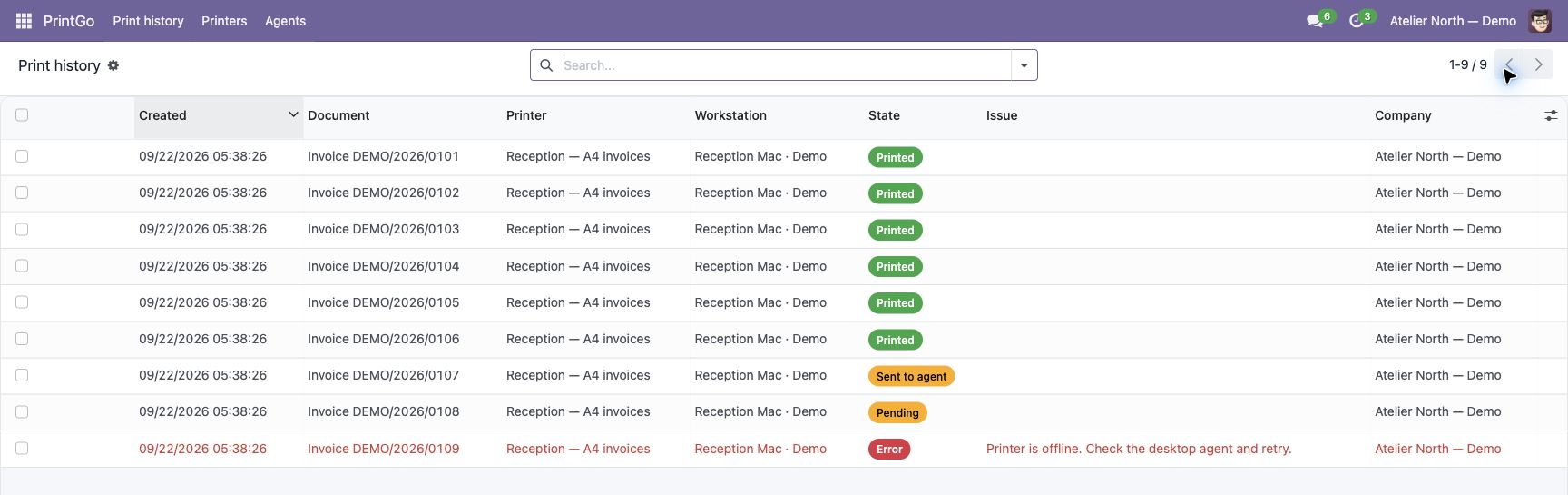
Task: Click Reception — A4 invoices in 0101 row
Action: [578, 156]
